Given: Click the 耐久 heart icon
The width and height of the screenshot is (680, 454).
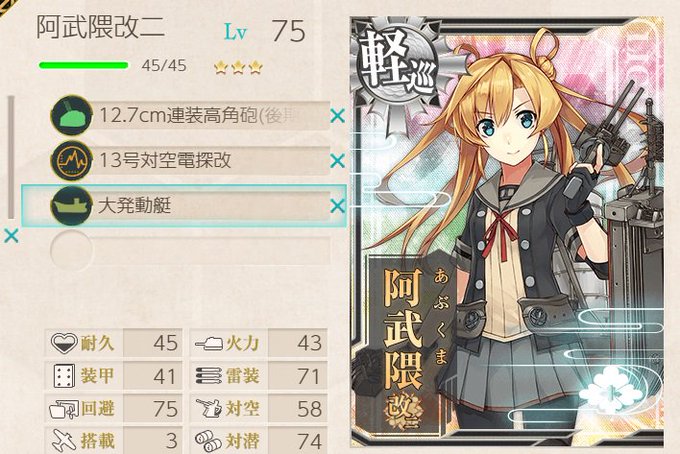Looking at the screenshot, I should tap(64, 343).
